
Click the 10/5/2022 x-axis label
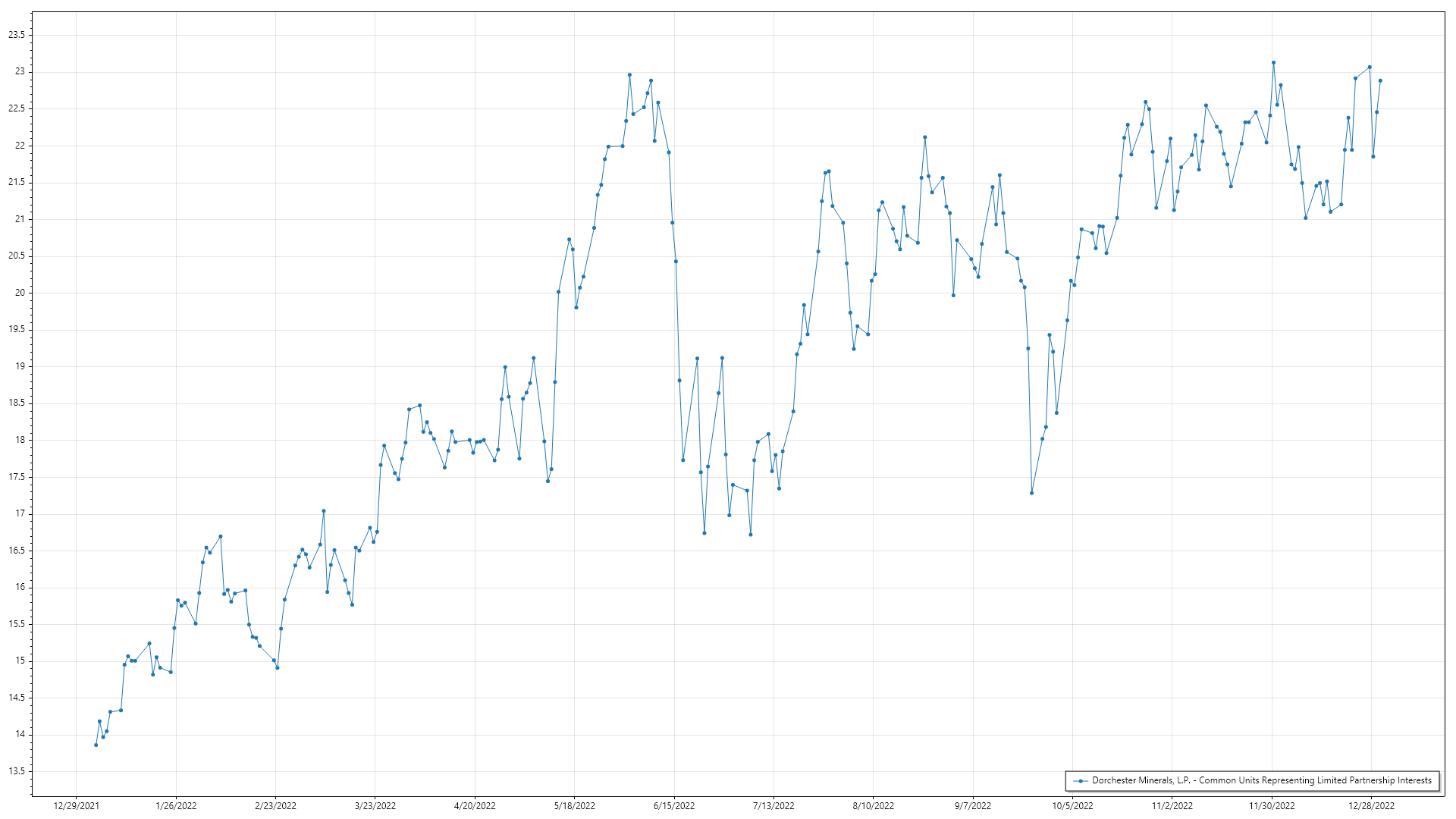click(x=1072, y=806)
